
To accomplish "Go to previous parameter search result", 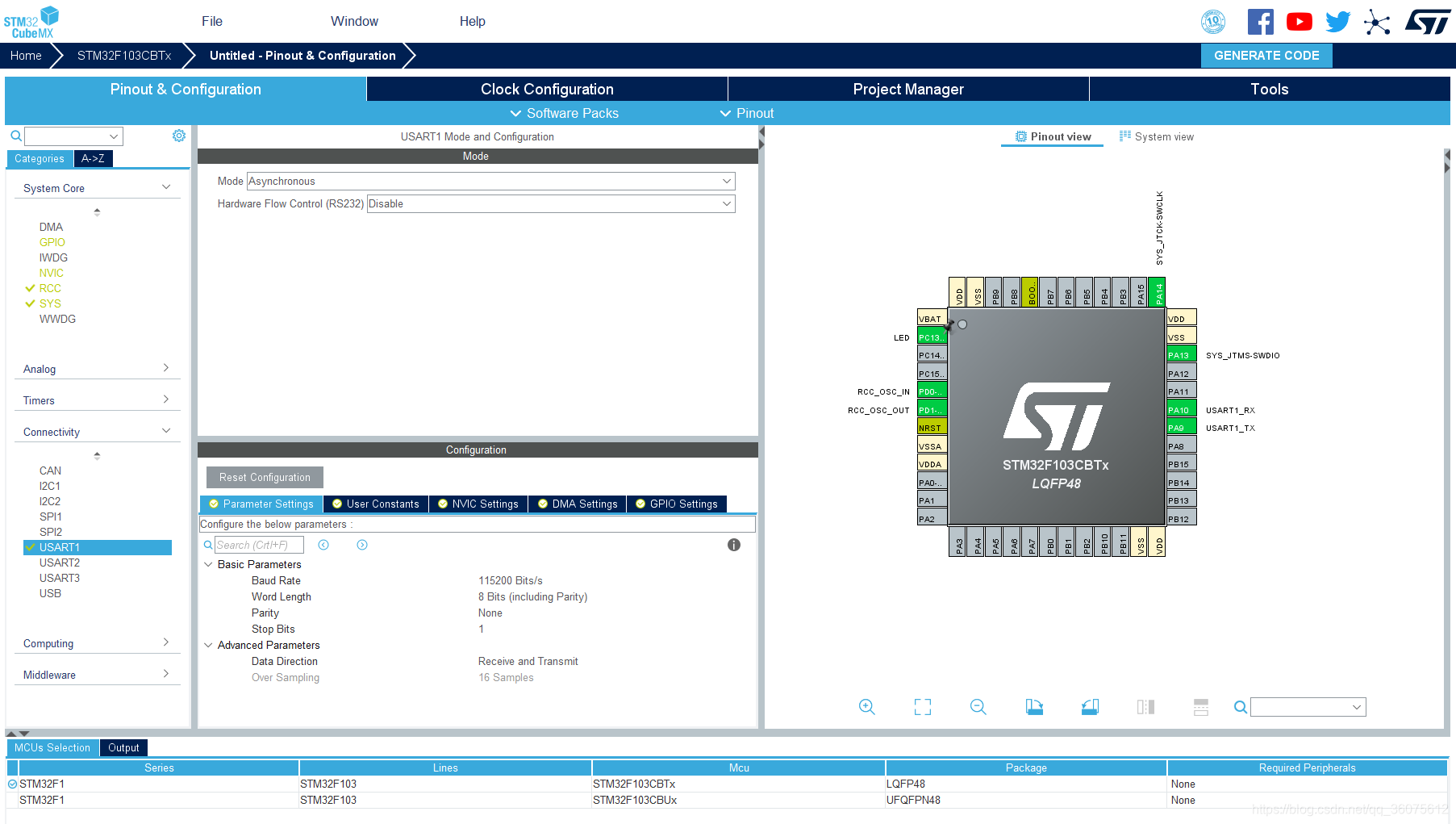I will point(323,545).
